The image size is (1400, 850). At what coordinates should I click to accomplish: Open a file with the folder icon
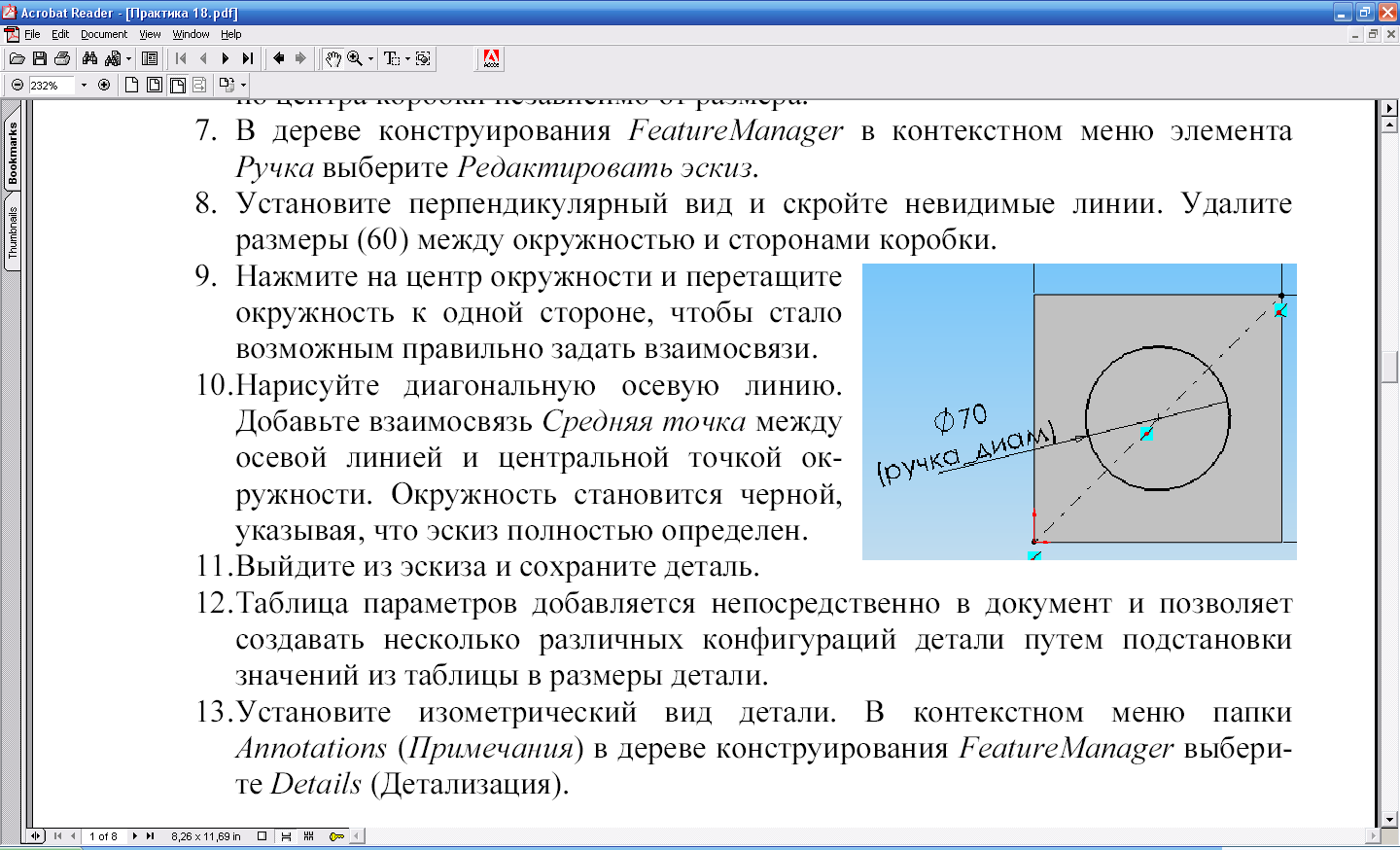pyautogui.click(x=17, y=59)
